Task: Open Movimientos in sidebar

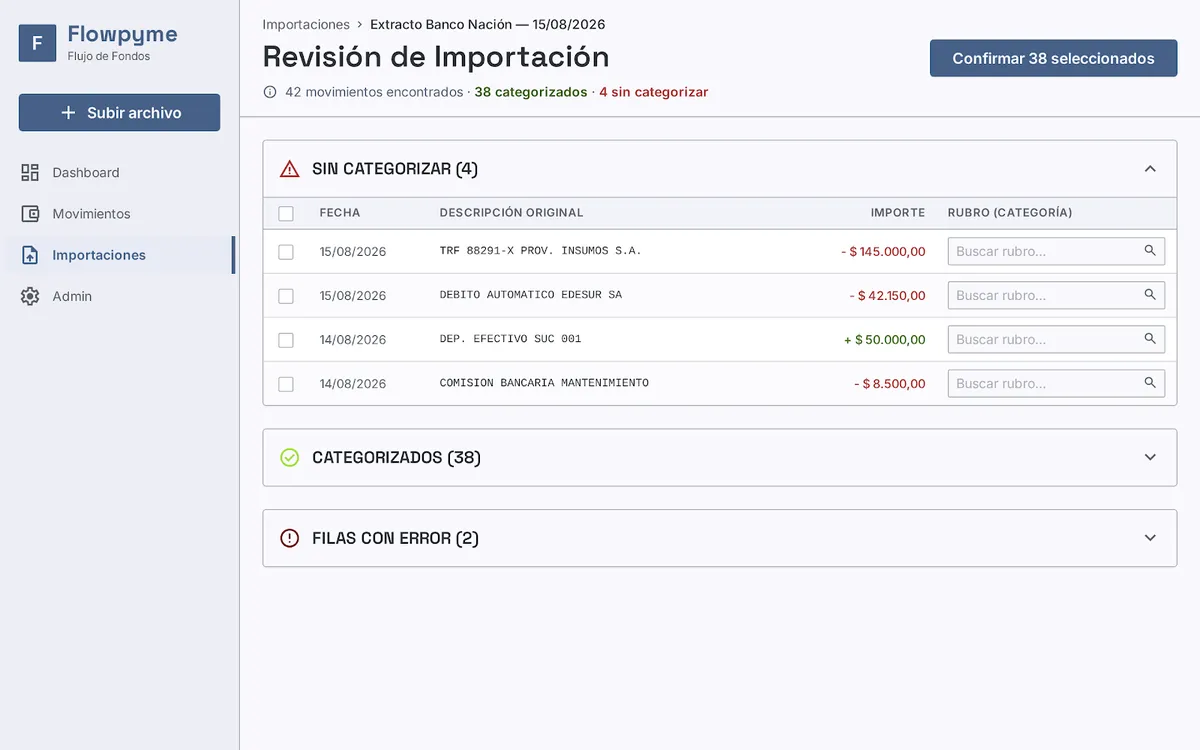Action: coord(119,214)
